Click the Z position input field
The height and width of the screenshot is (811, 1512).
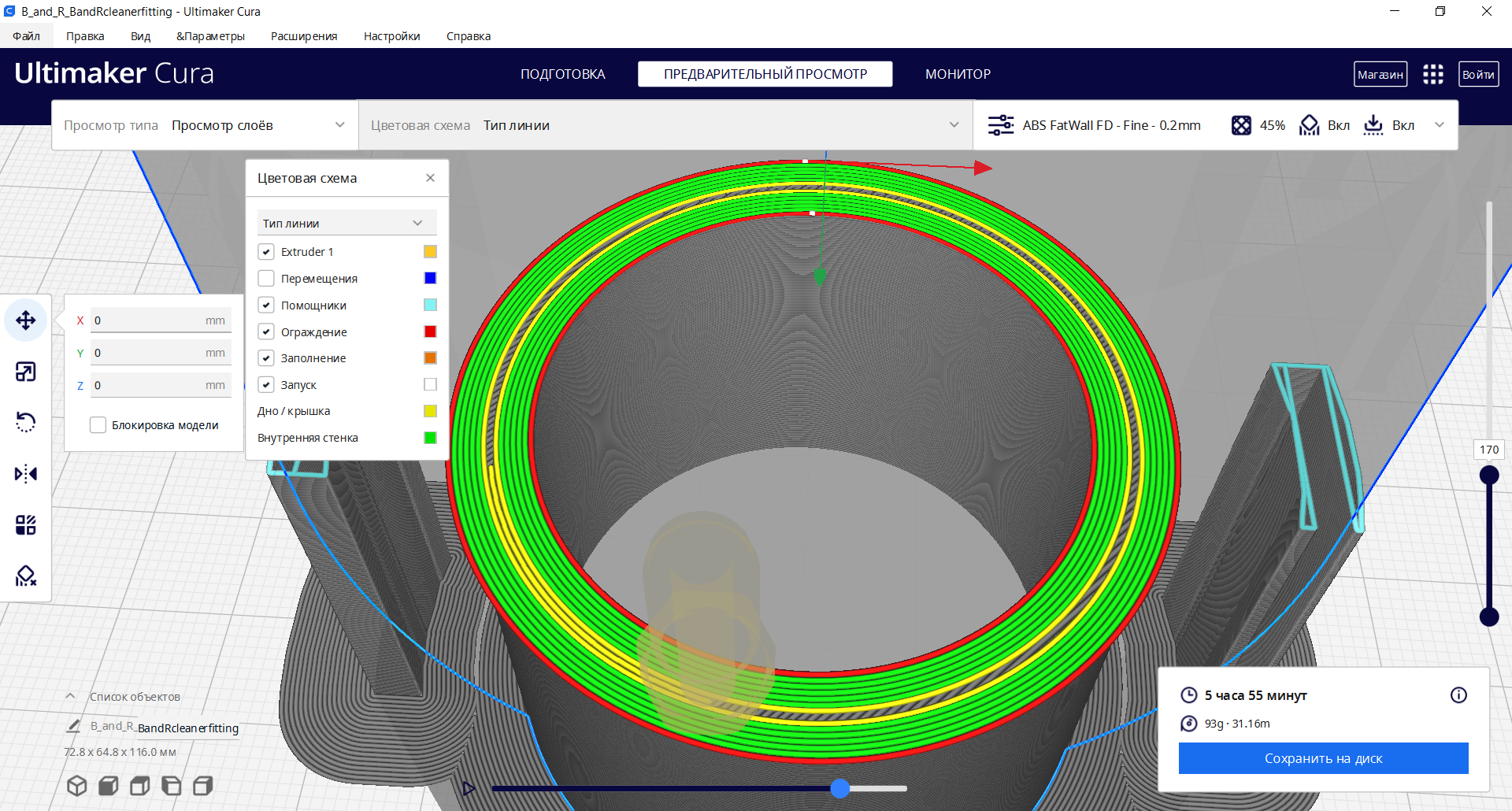click(x=161, y=385)
